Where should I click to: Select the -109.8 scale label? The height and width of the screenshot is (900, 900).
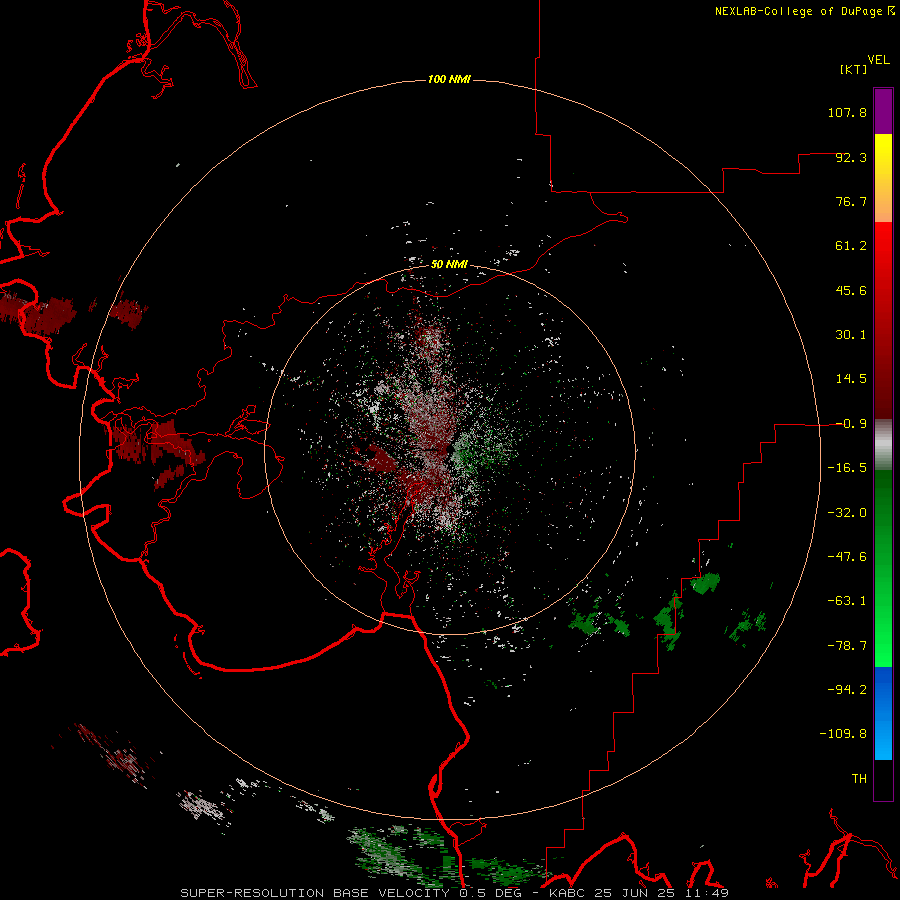click(843, 734)
